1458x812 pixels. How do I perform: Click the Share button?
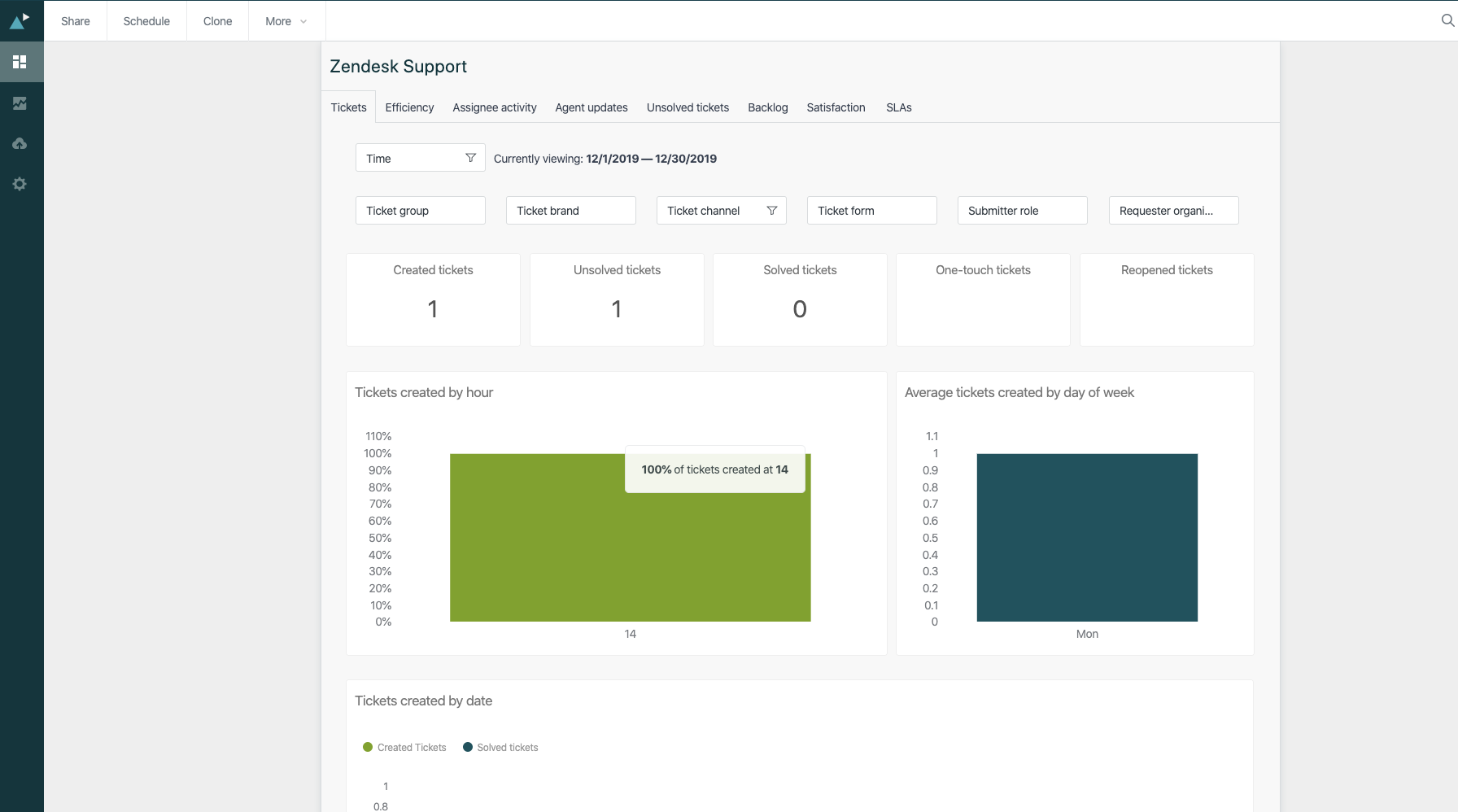tap(76, 21)
